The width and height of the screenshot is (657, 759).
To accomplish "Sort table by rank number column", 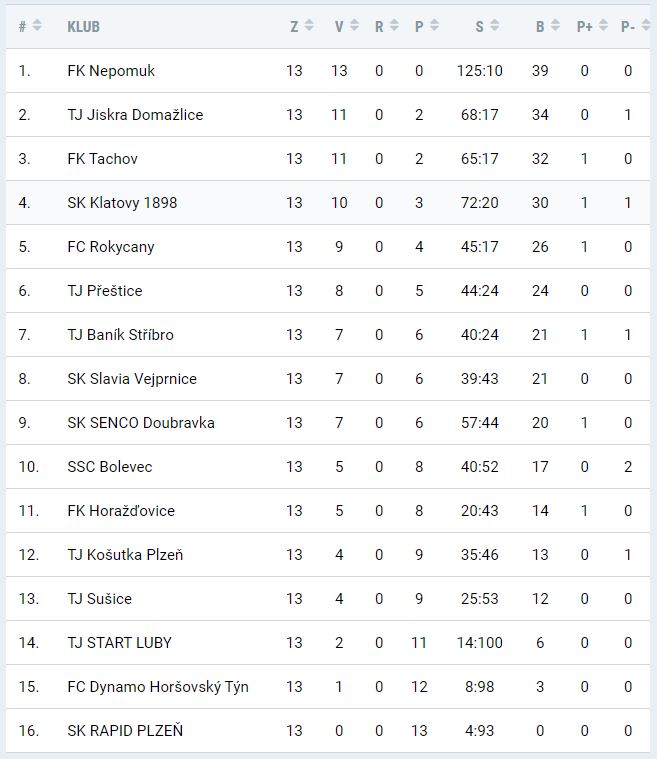I will point(37,27).
